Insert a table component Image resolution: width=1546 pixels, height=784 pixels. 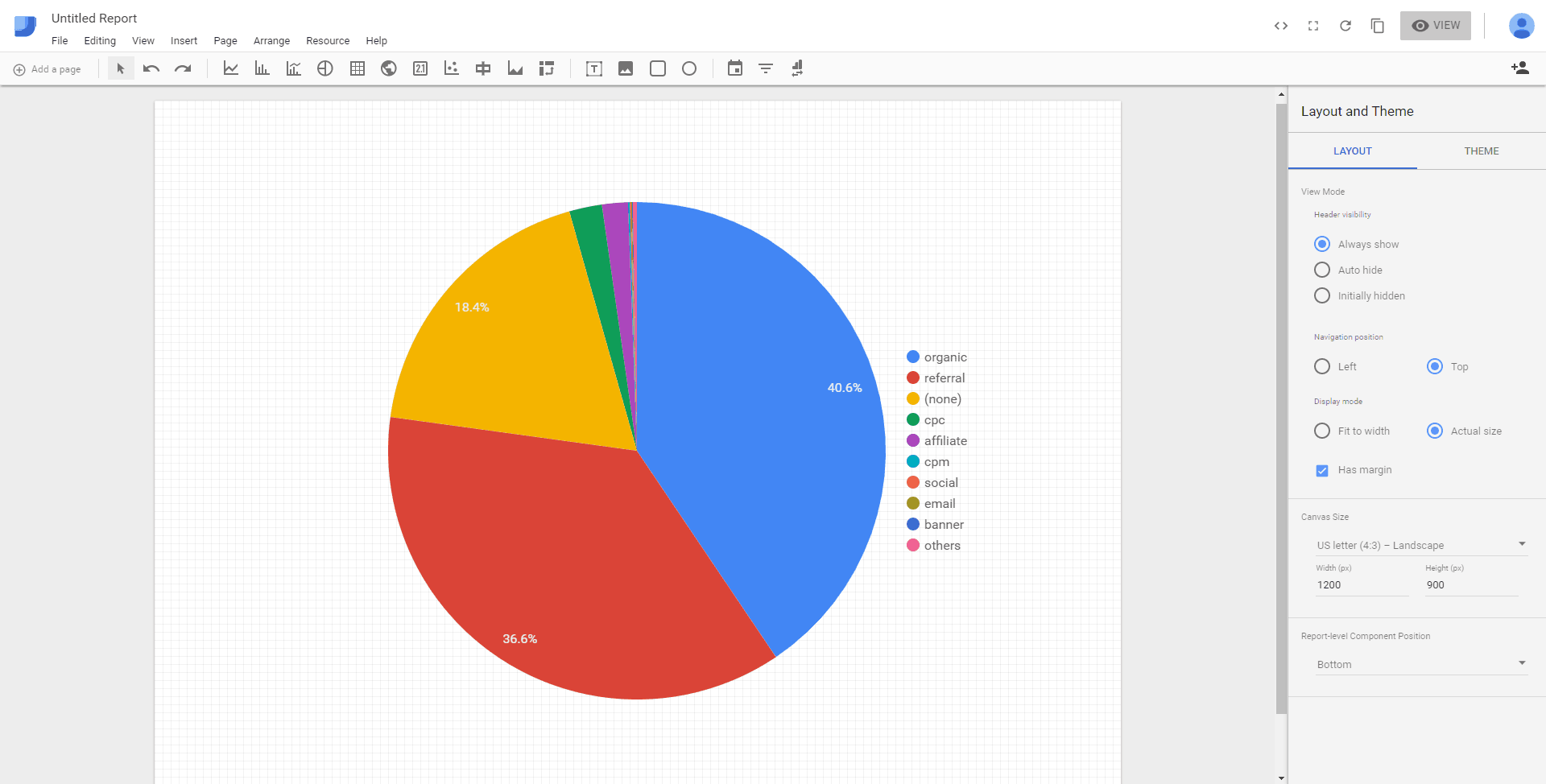coord(357,68)
